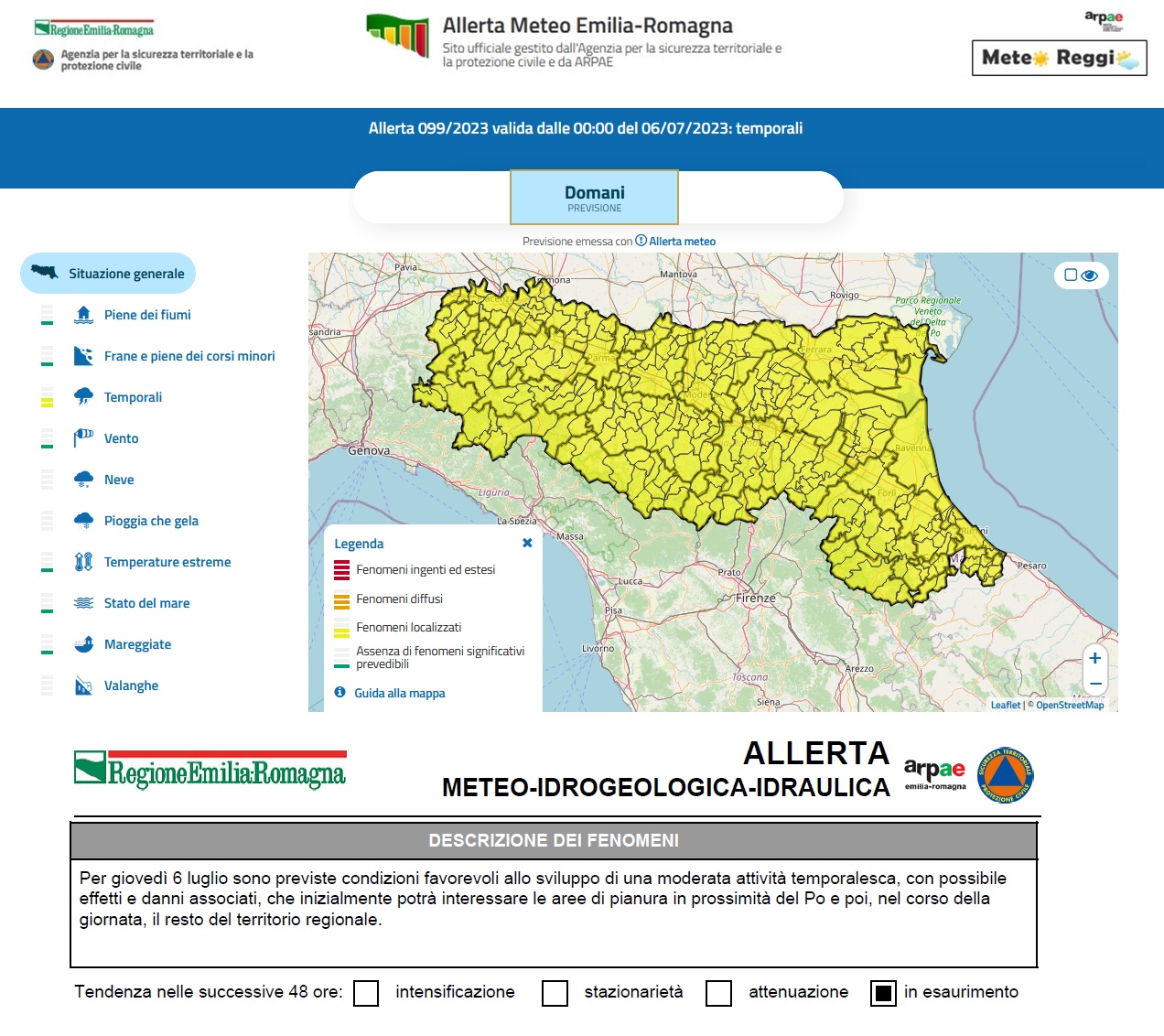Image resolution: width=1164 pixels, height=1036 pixels.
Task: Zoom out on the map
Action: point(1094,684)
